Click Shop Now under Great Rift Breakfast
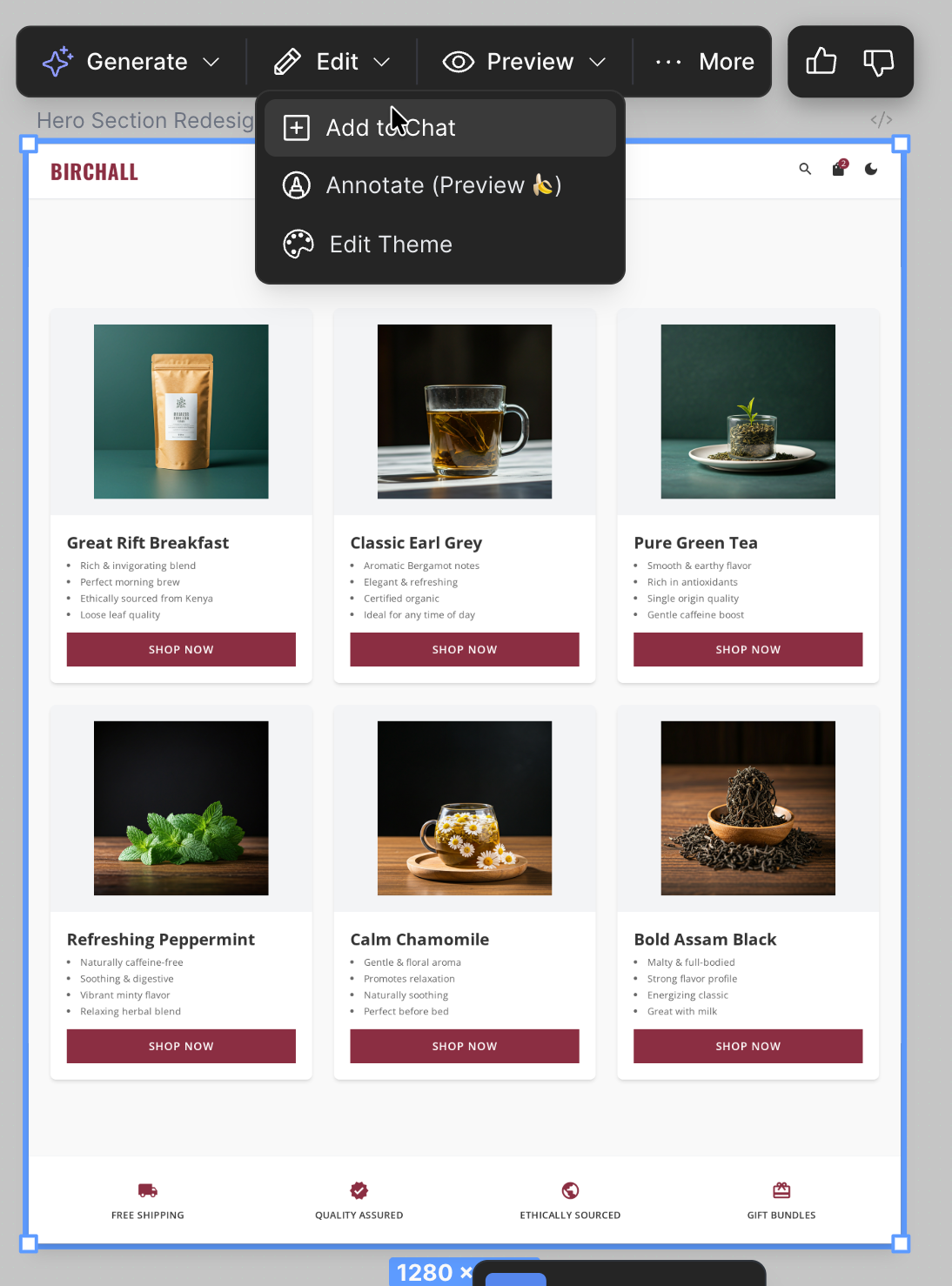Viewport: 952px width, 1286px height. point(181,650)
